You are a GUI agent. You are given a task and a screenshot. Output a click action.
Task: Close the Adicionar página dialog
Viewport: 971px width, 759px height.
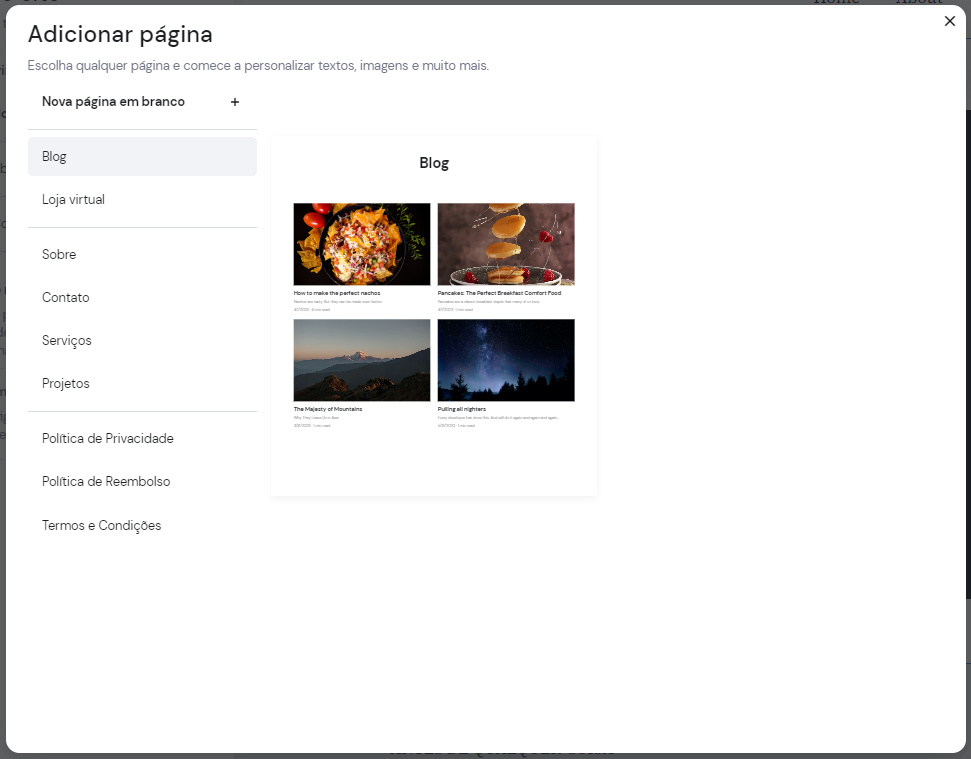coord(949,21)
